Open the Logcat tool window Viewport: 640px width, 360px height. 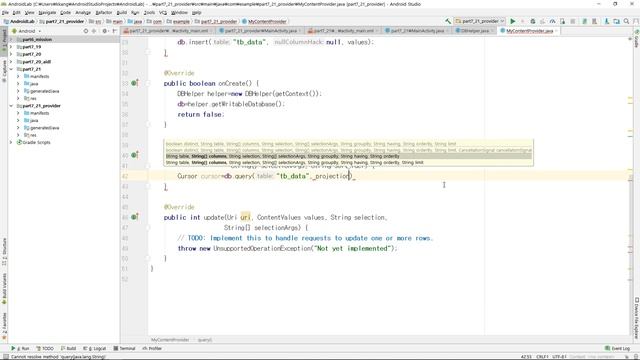[94, 349]
